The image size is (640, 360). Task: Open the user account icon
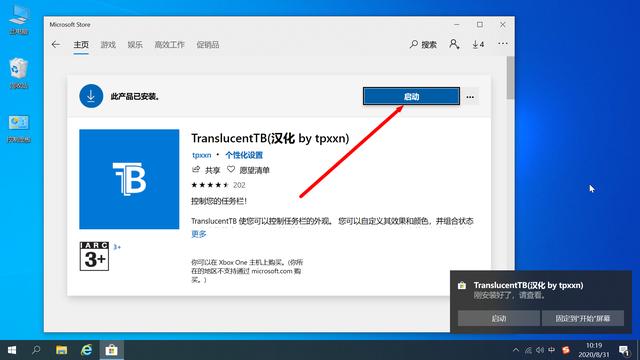(454, 44)
